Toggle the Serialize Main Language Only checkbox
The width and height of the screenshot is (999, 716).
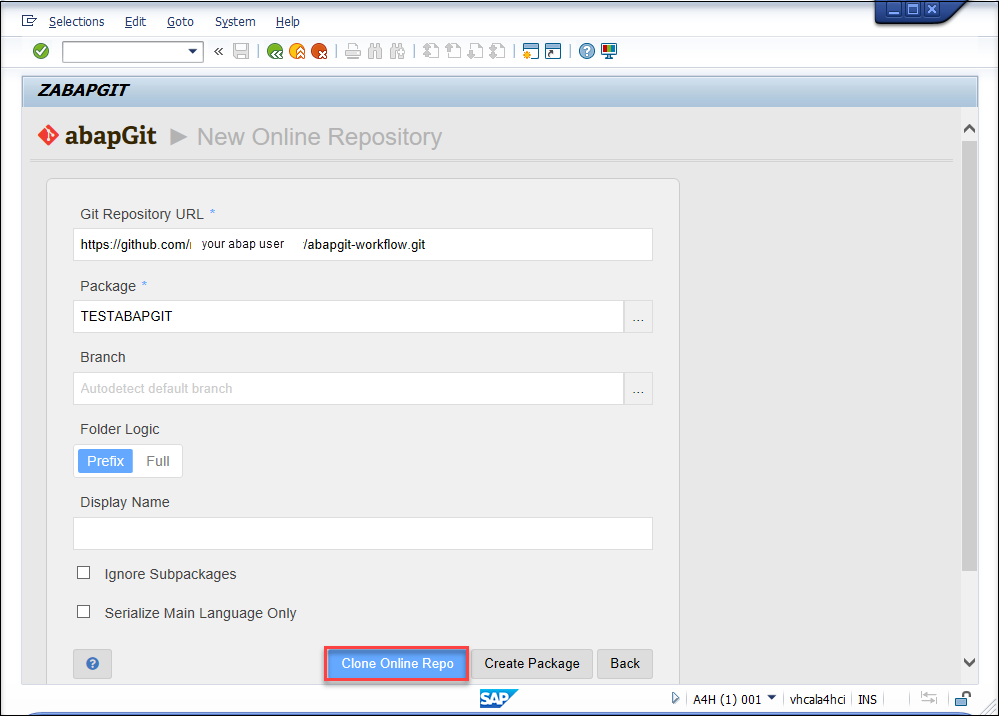[x=83, y=612]
